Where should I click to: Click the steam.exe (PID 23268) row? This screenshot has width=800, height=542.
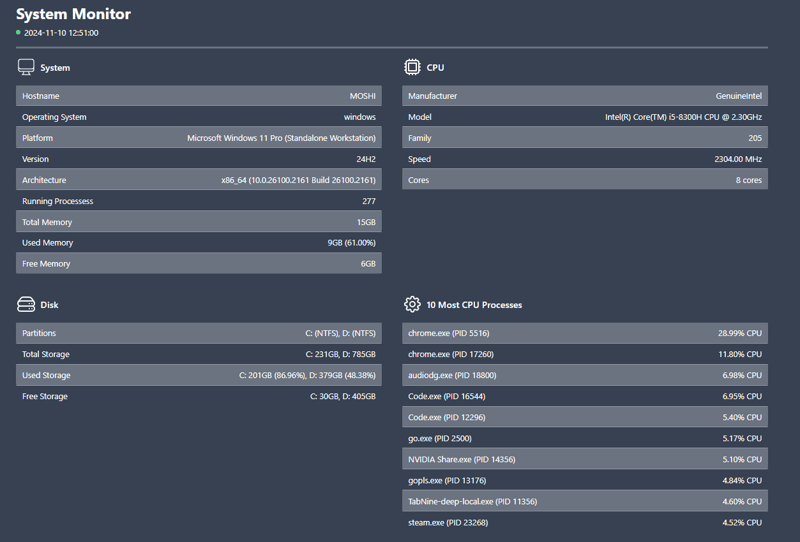tap(584, 522)
